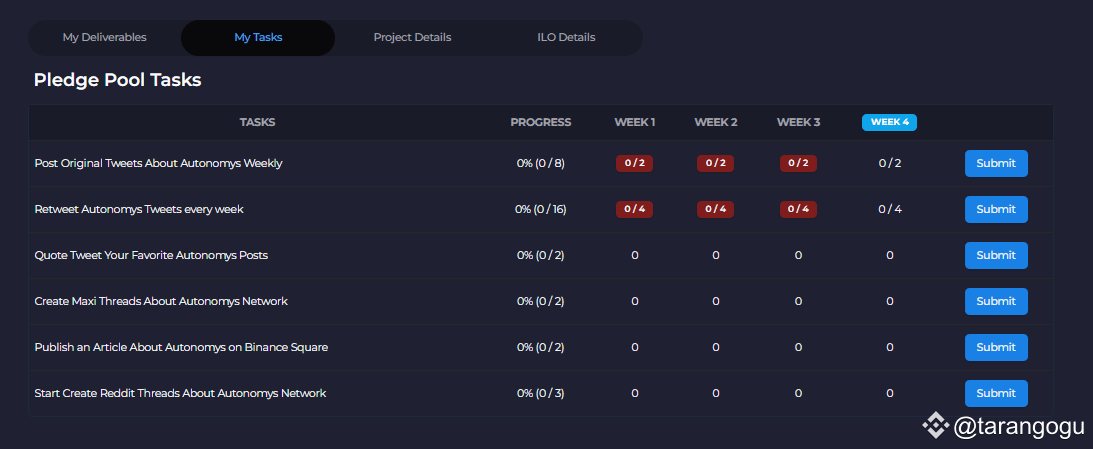Submit the Create Maxi Threads task
Screen dimensions: 1093x449
pos(996,301)
